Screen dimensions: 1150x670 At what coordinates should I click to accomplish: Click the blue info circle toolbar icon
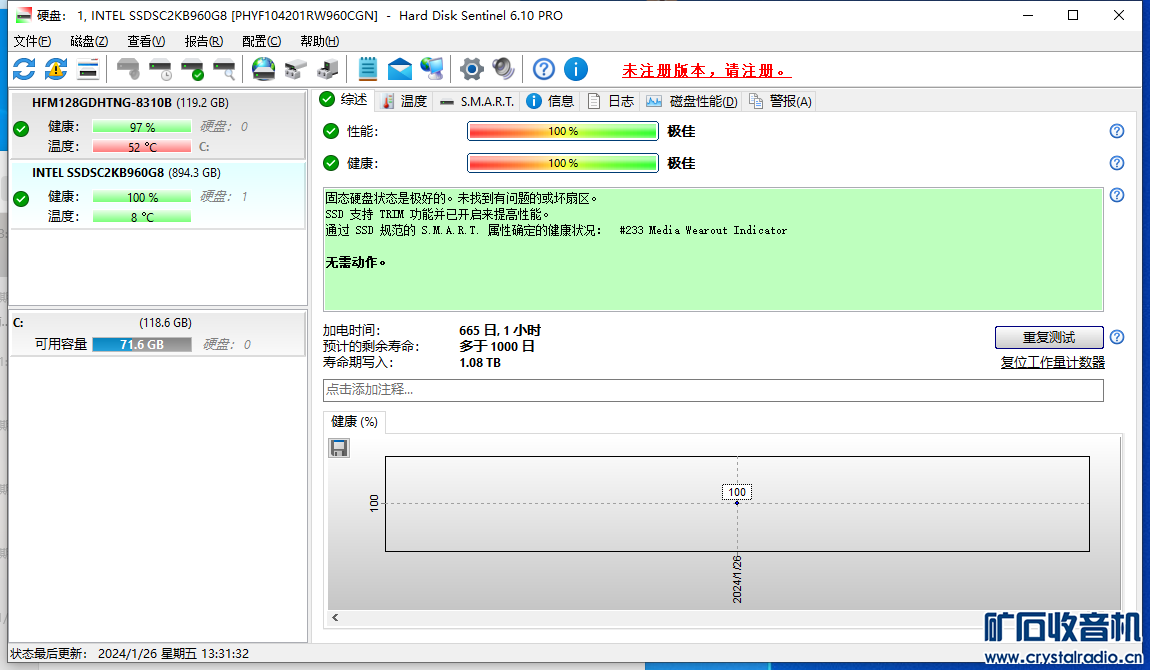(x=576, y=69)
